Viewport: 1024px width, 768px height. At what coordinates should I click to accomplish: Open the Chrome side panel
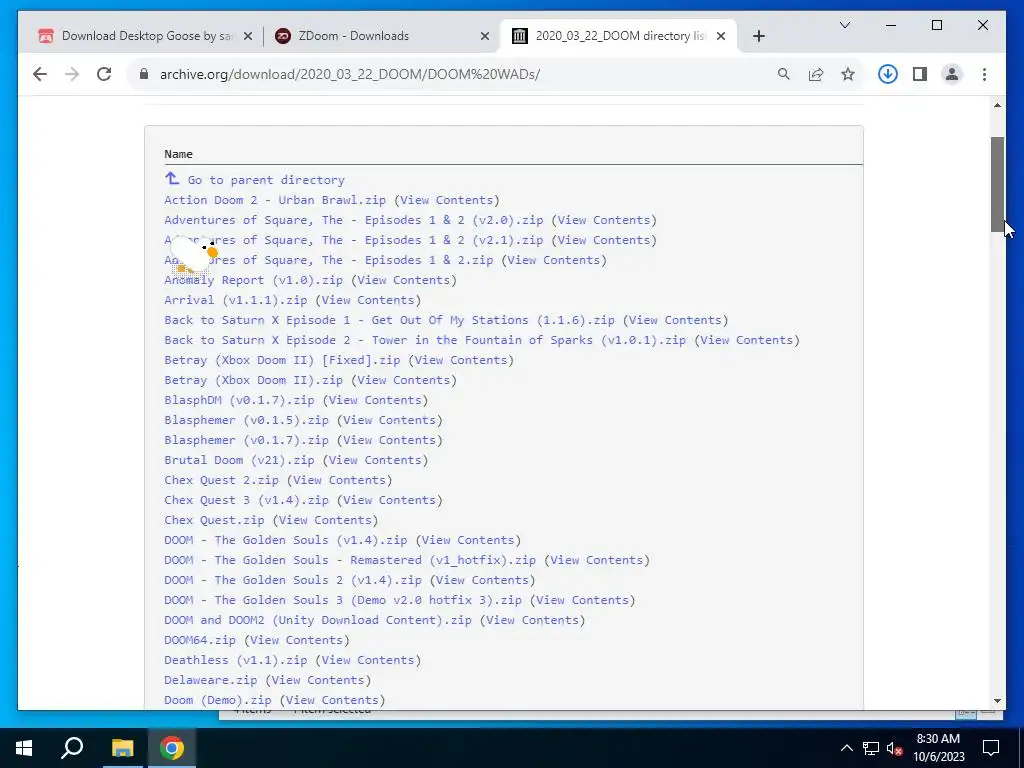pos(920,74)
